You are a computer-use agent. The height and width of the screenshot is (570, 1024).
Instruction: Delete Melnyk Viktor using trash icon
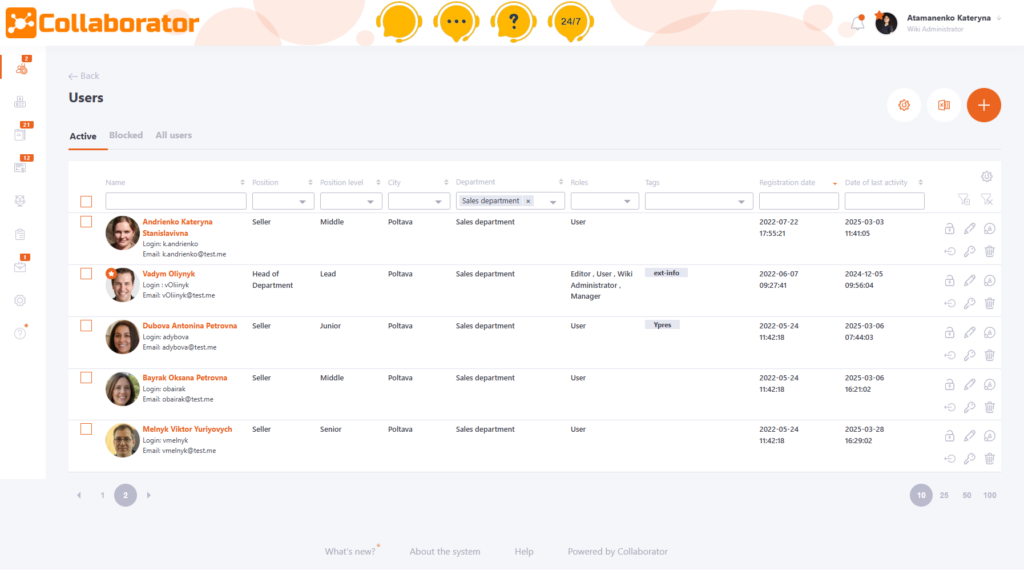click(x=989, y=458)
